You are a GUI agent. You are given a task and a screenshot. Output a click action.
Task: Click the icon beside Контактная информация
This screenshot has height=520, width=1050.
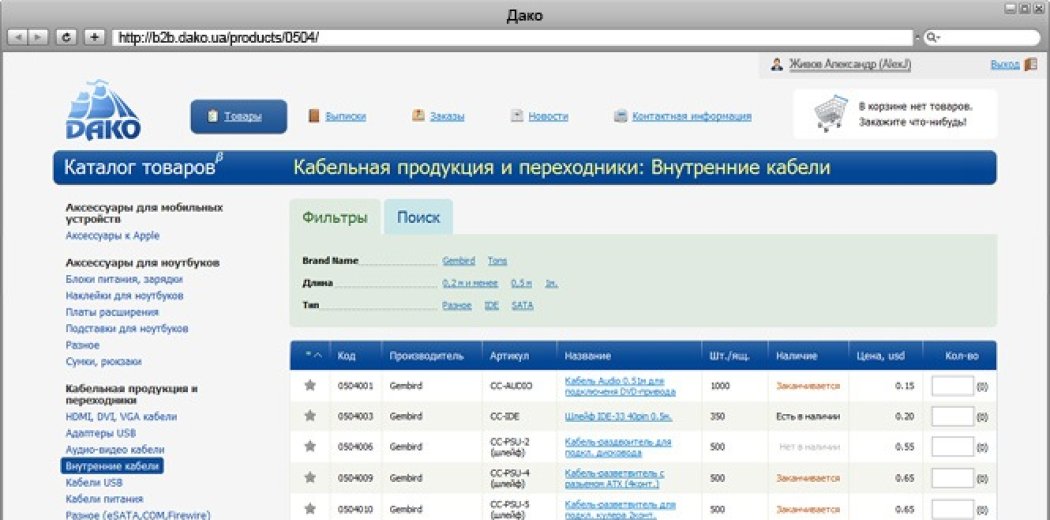tap(620, 116)
